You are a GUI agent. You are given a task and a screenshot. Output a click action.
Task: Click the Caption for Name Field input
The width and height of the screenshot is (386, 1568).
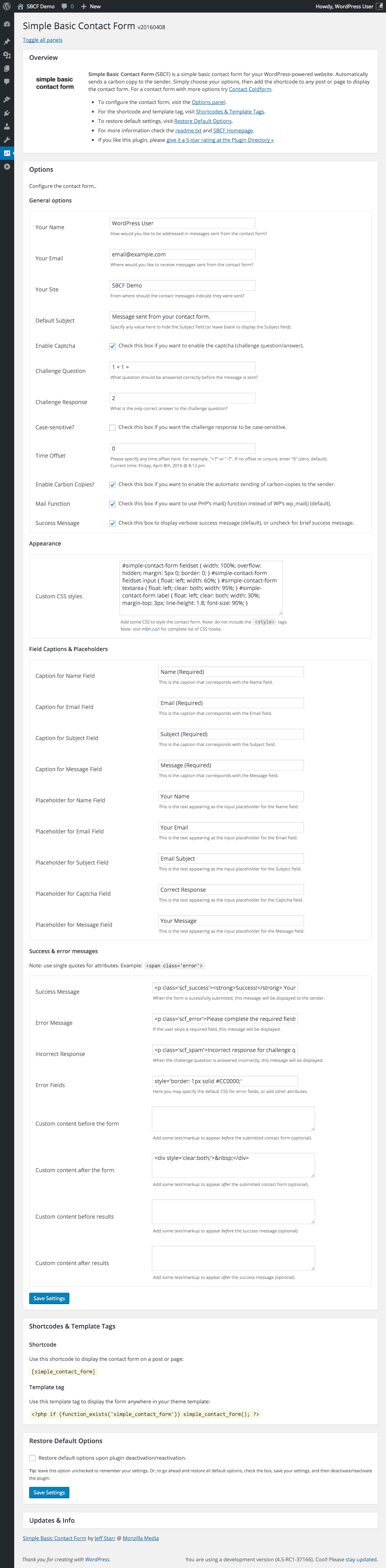click(231, 672)
